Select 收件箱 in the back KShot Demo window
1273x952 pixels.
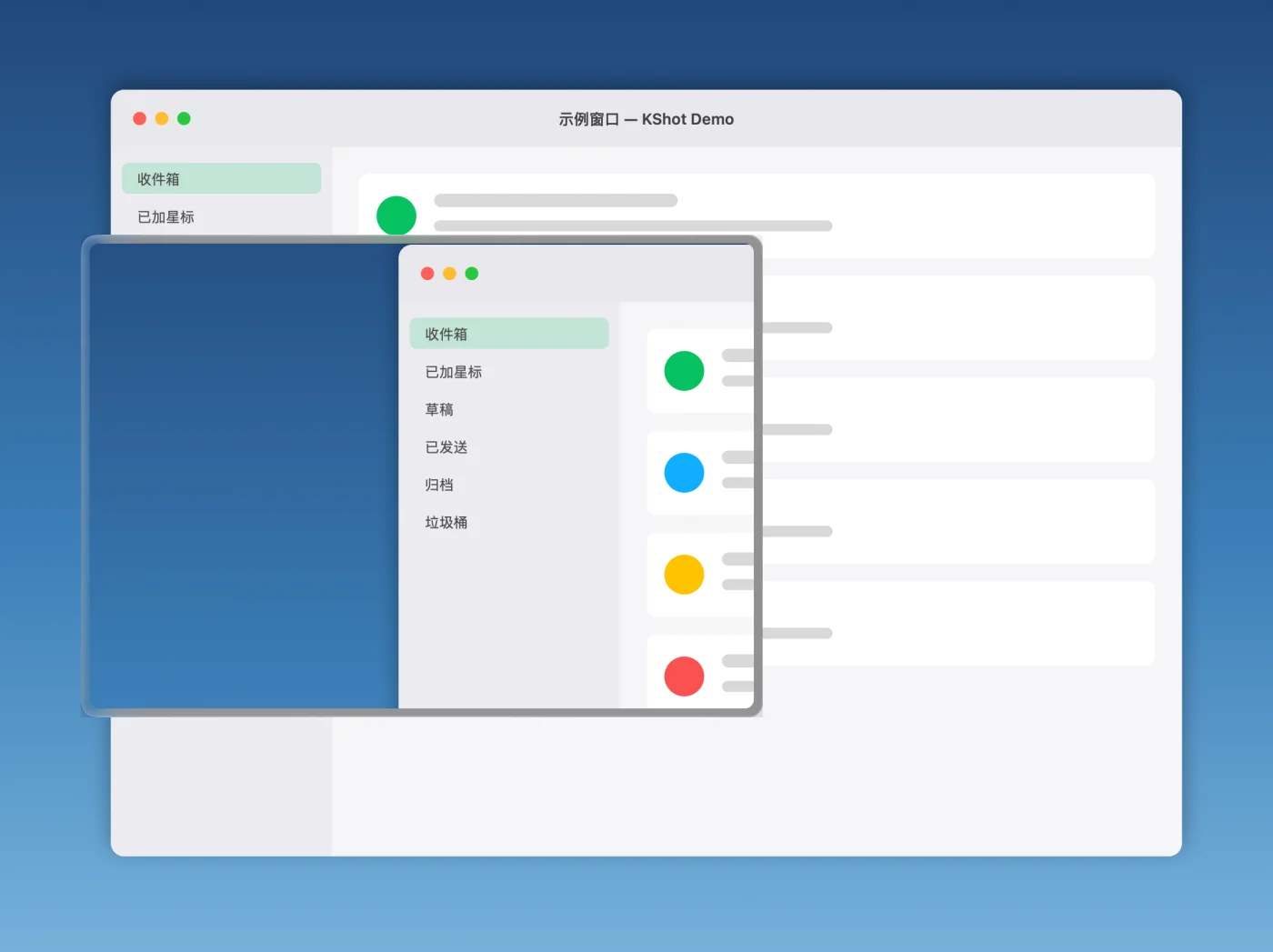221,179
